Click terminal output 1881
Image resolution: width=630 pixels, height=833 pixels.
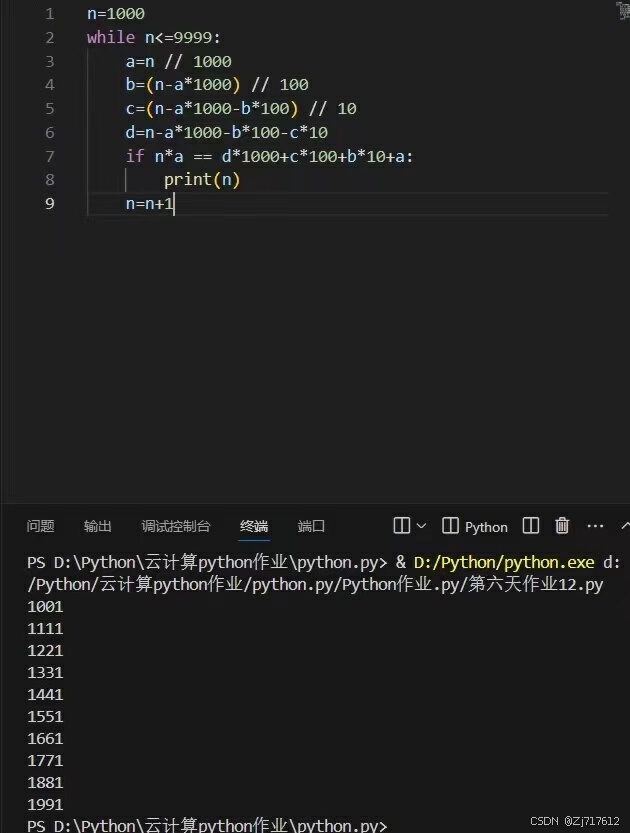(x=45, y=783)
